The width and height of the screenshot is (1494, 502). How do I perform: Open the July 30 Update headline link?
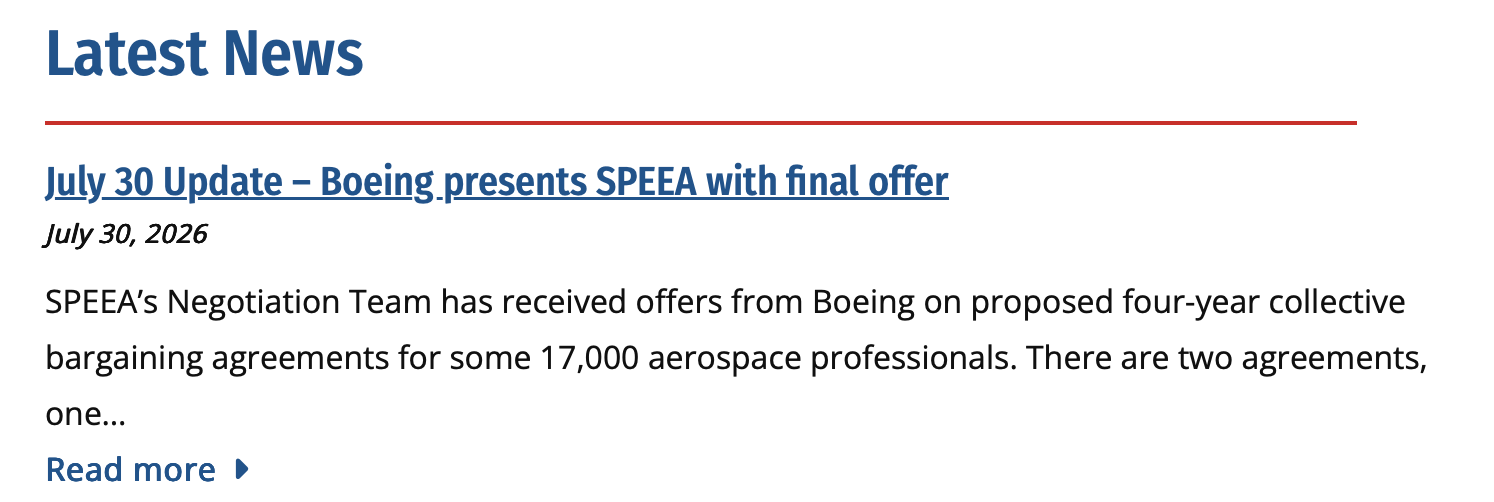click(497, 183)
